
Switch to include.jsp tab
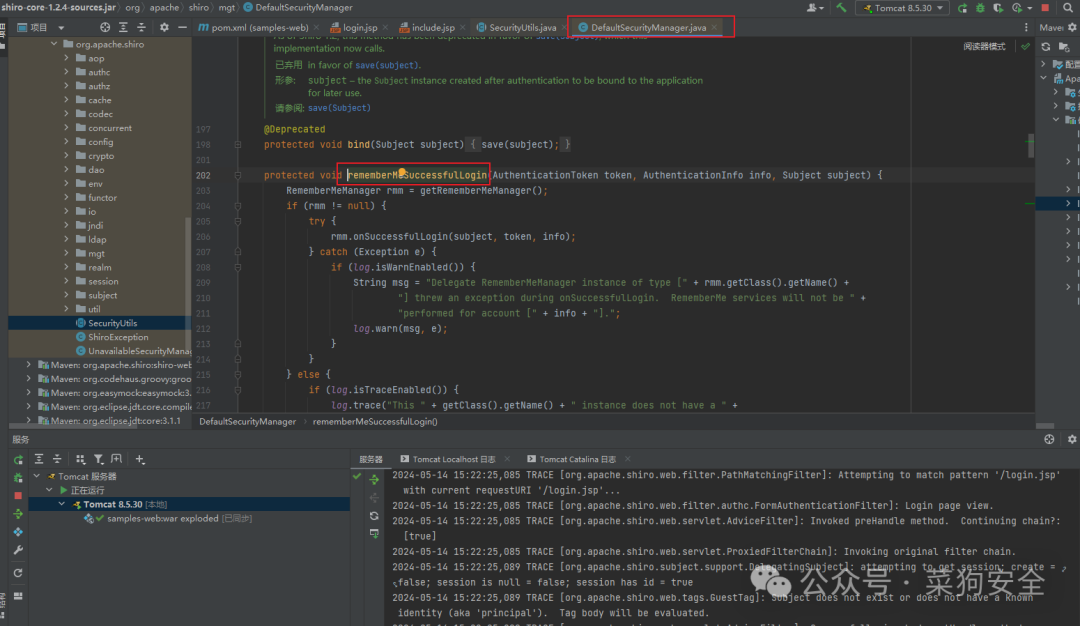pyautogui.click(x=433, y=28)
